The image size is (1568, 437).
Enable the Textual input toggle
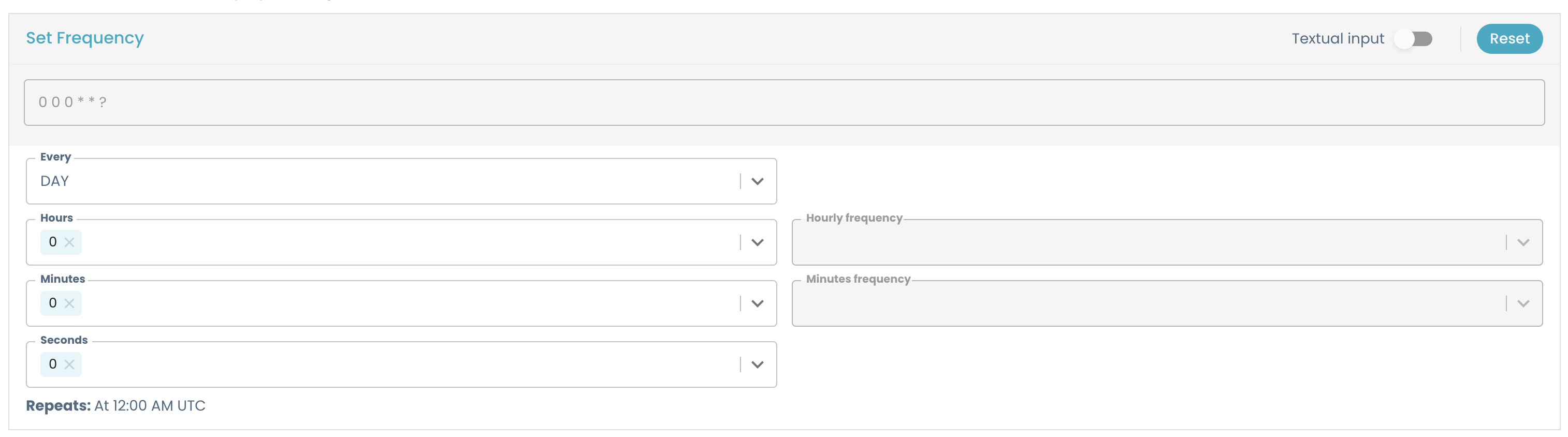tap(1413, 38)
